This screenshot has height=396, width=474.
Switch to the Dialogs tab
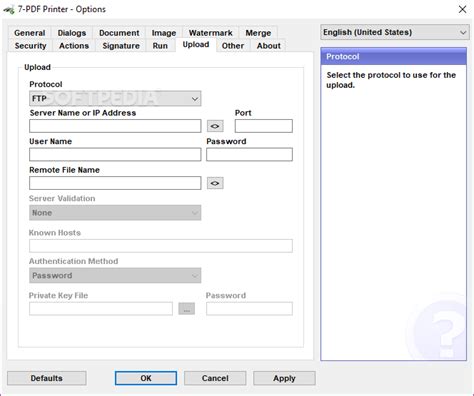click(72, 33)
